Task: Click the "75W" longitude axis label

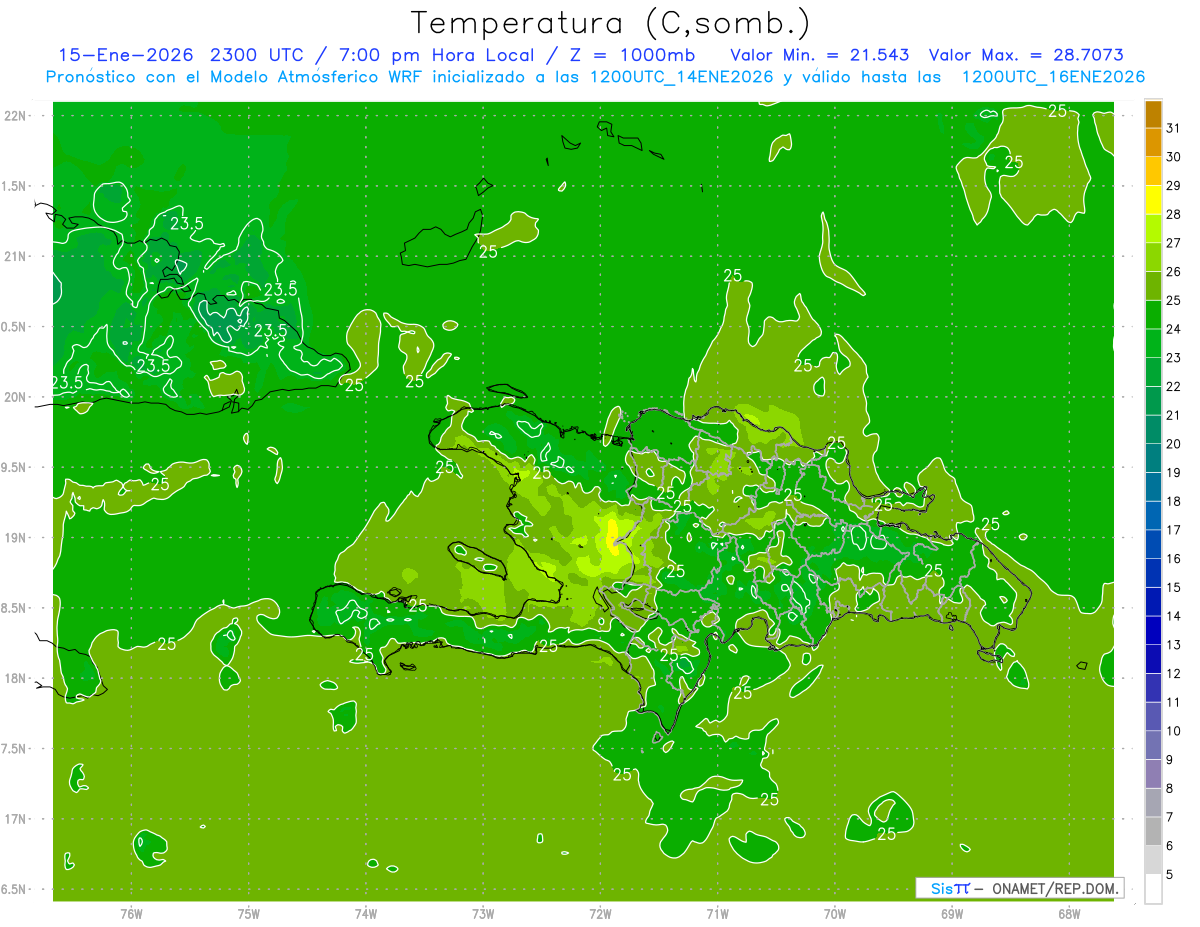Action: 249,914
